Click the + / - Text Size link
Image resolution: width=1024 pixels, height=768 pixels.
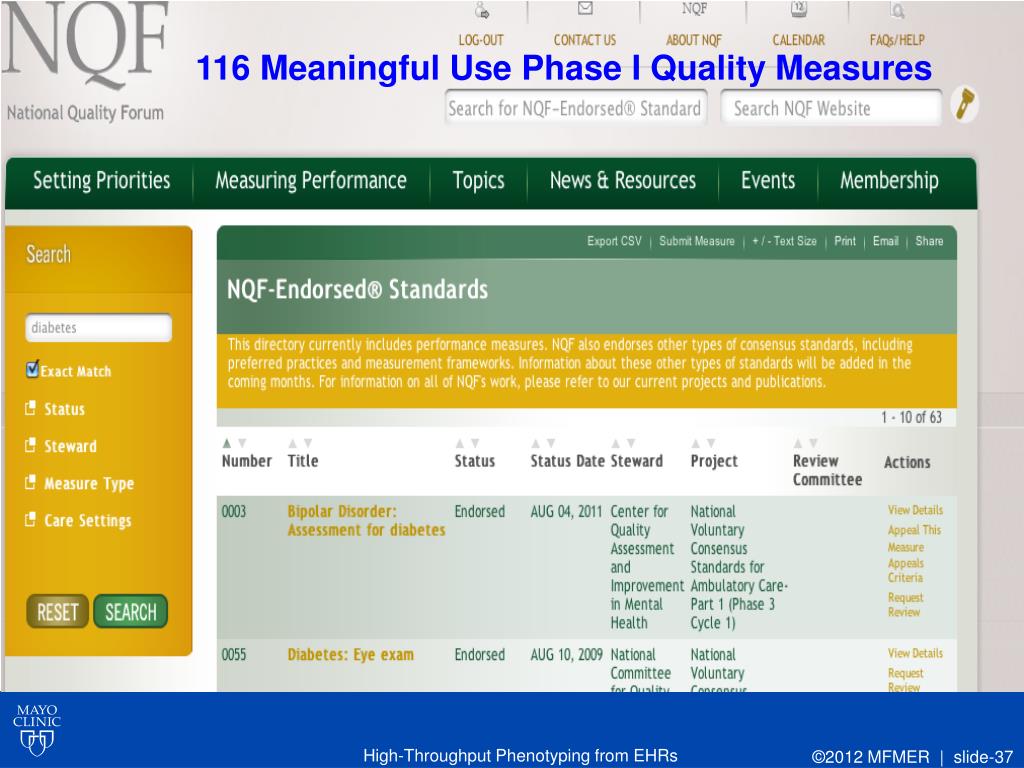(x=784, y=241)
